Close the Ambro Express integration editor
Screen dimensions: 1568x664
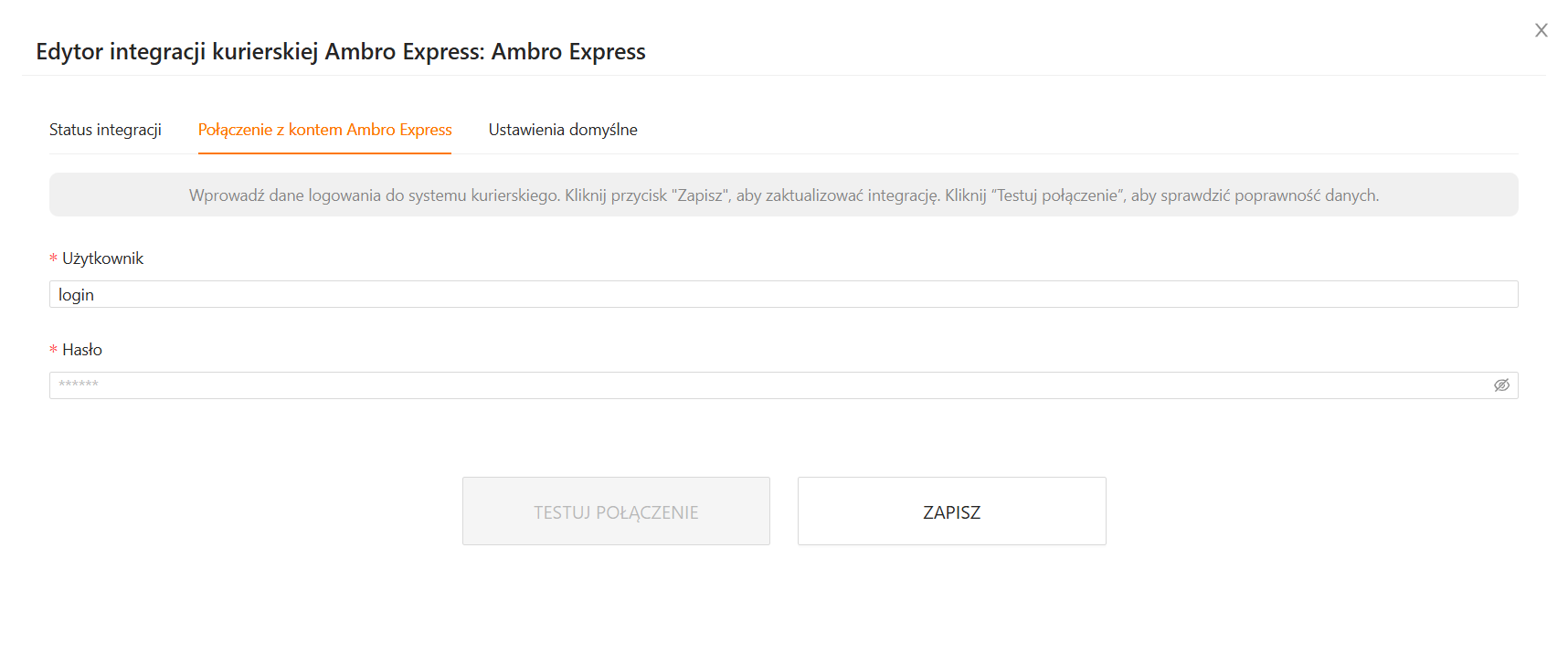1541,30
